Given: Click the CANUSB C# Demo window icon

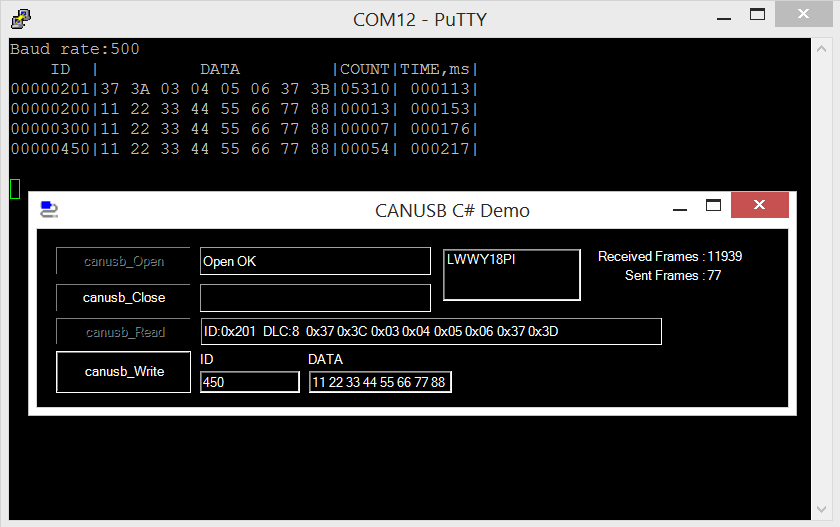Looking at the screenshot, I should 49,209.
